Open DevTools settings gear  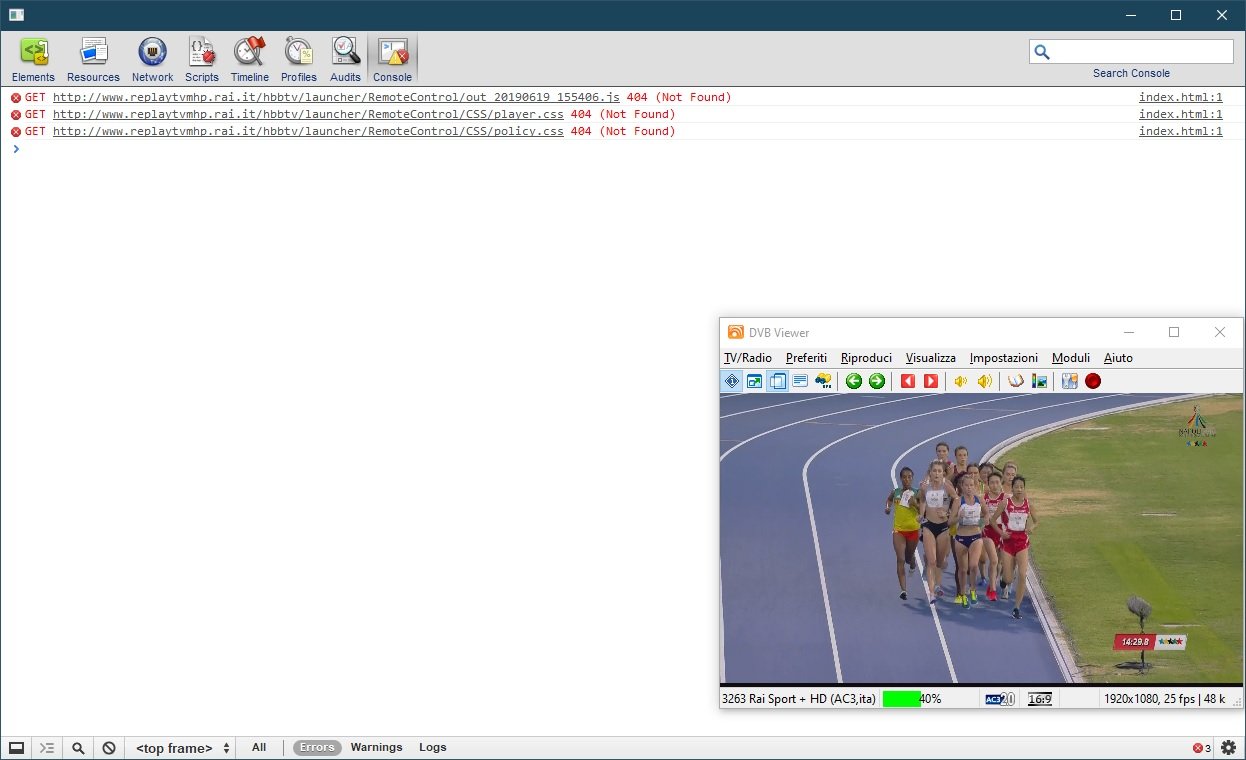click(x=1228, y=748)
